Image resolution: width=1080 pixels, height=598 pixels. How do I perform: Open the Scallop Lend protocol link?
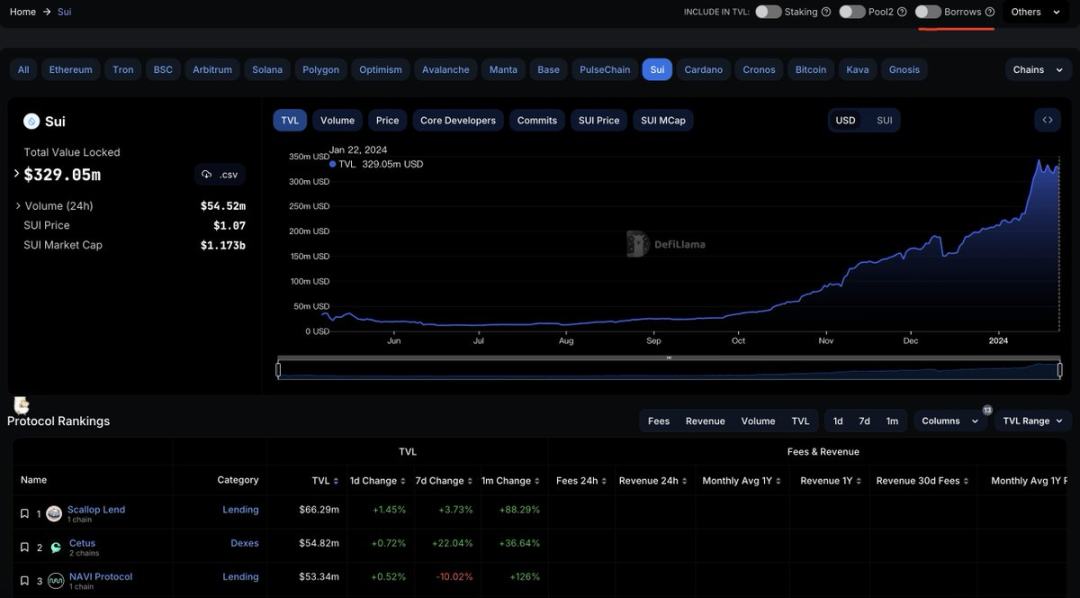96,510
